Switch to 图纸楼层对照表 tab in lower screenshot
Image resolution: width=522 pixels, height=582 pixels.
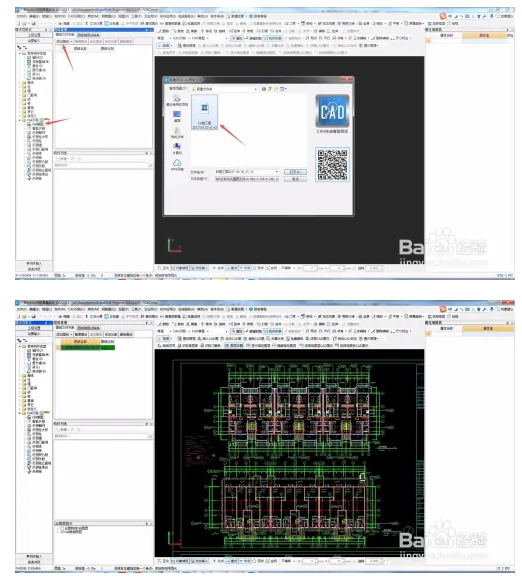coord(88,328)
